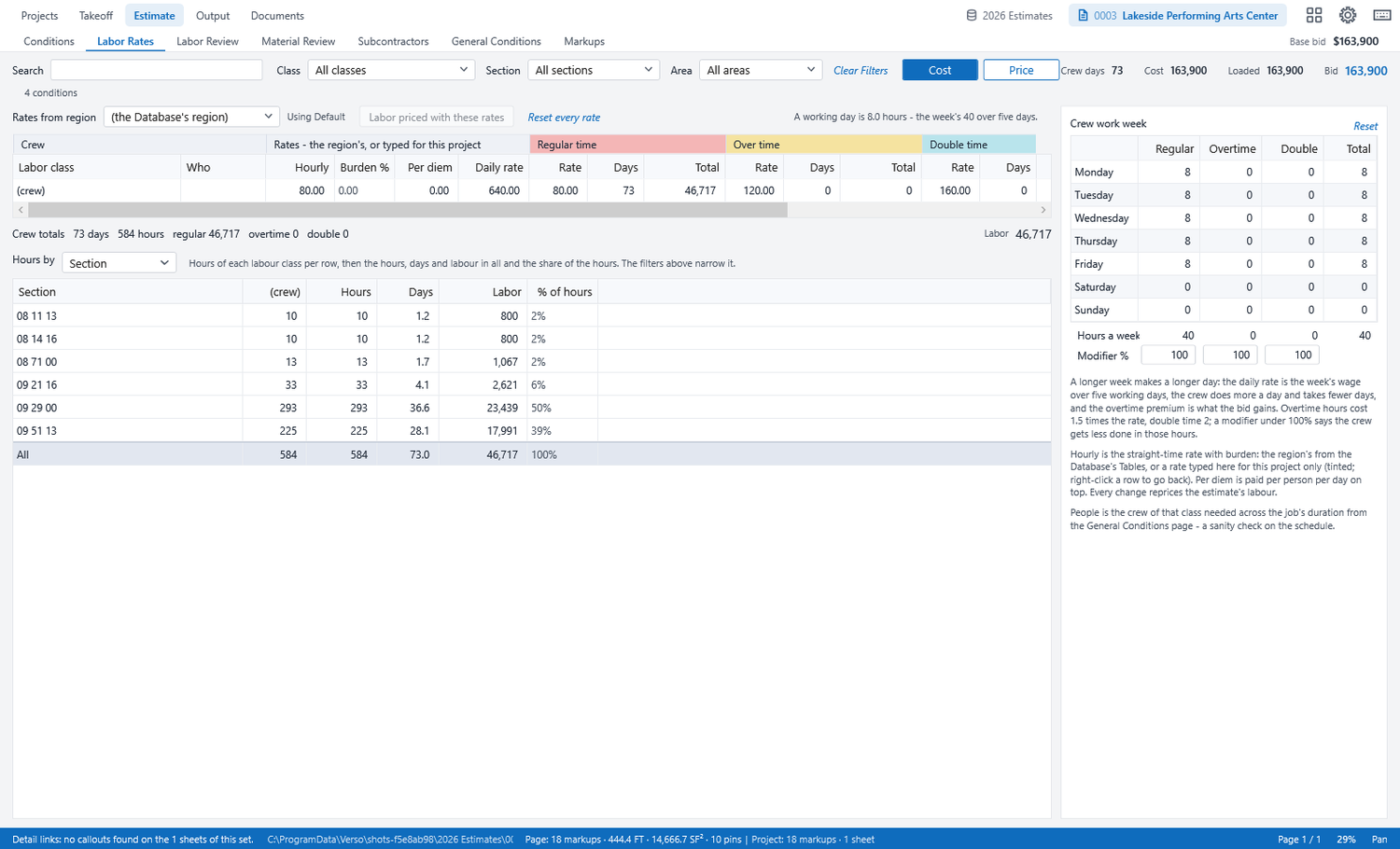Reset the crew work week

tap(1365, 126)
